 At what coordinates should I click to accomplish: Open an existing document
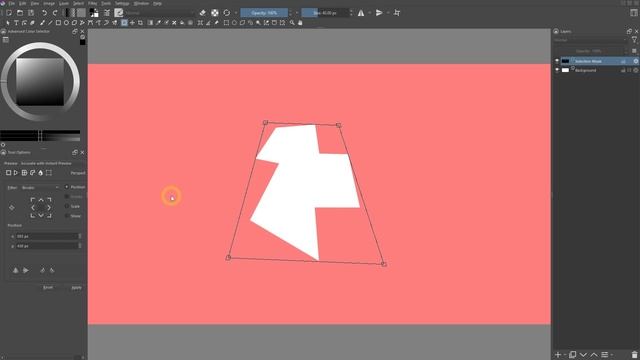pos(20,13)
